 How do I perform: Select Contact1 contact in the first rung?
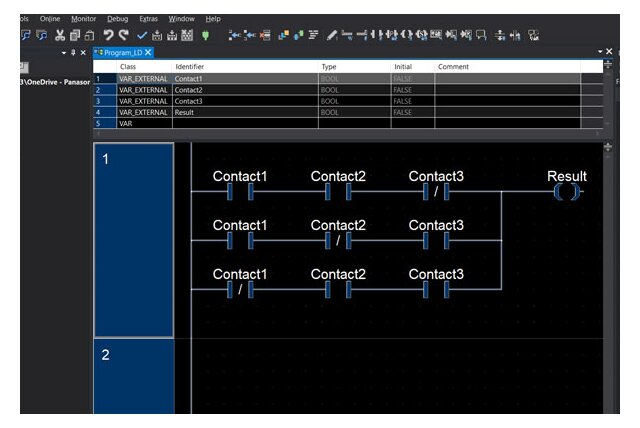(240, 191)
